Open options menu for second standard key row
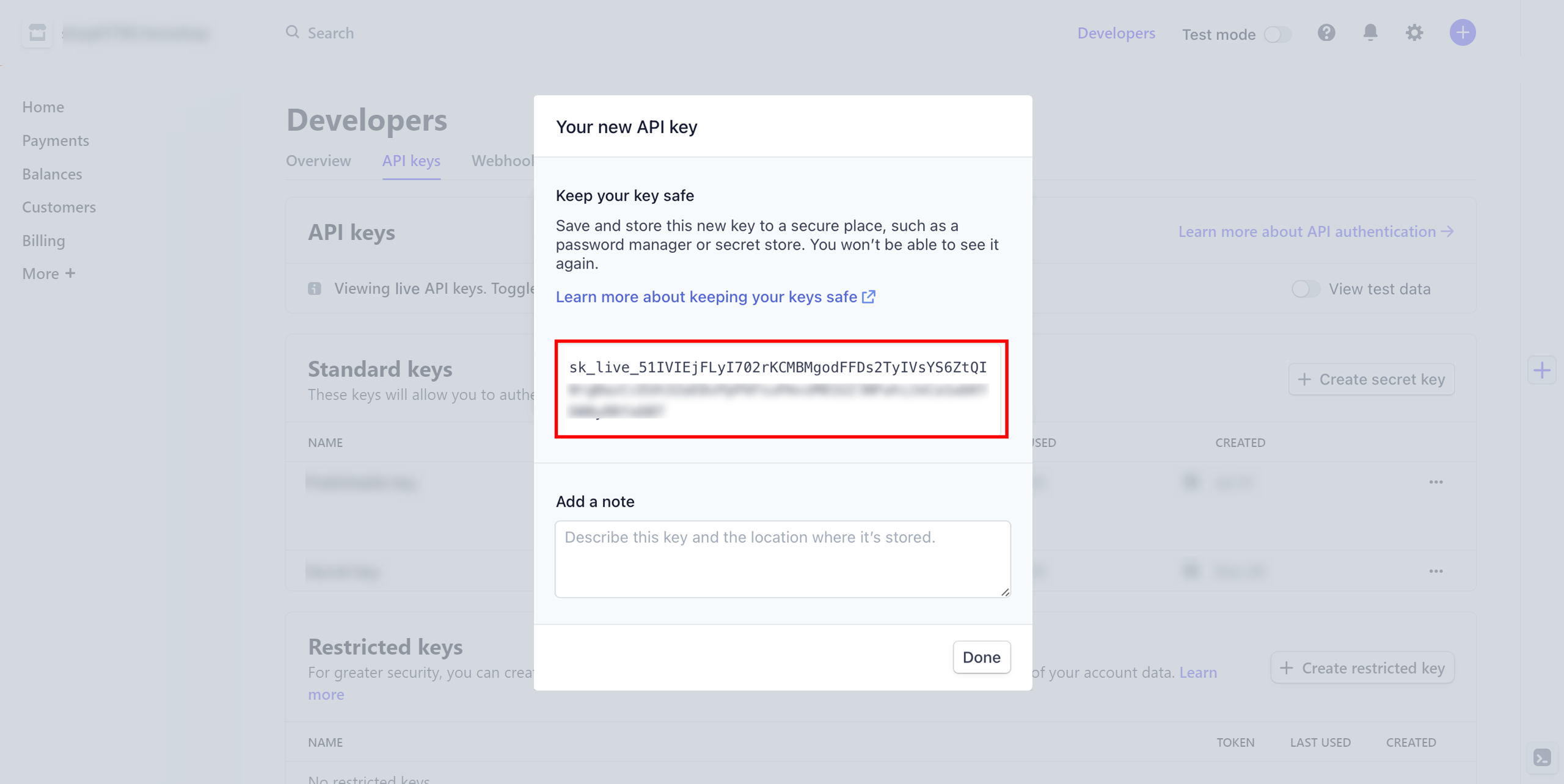 click(x=1436, y=572)
